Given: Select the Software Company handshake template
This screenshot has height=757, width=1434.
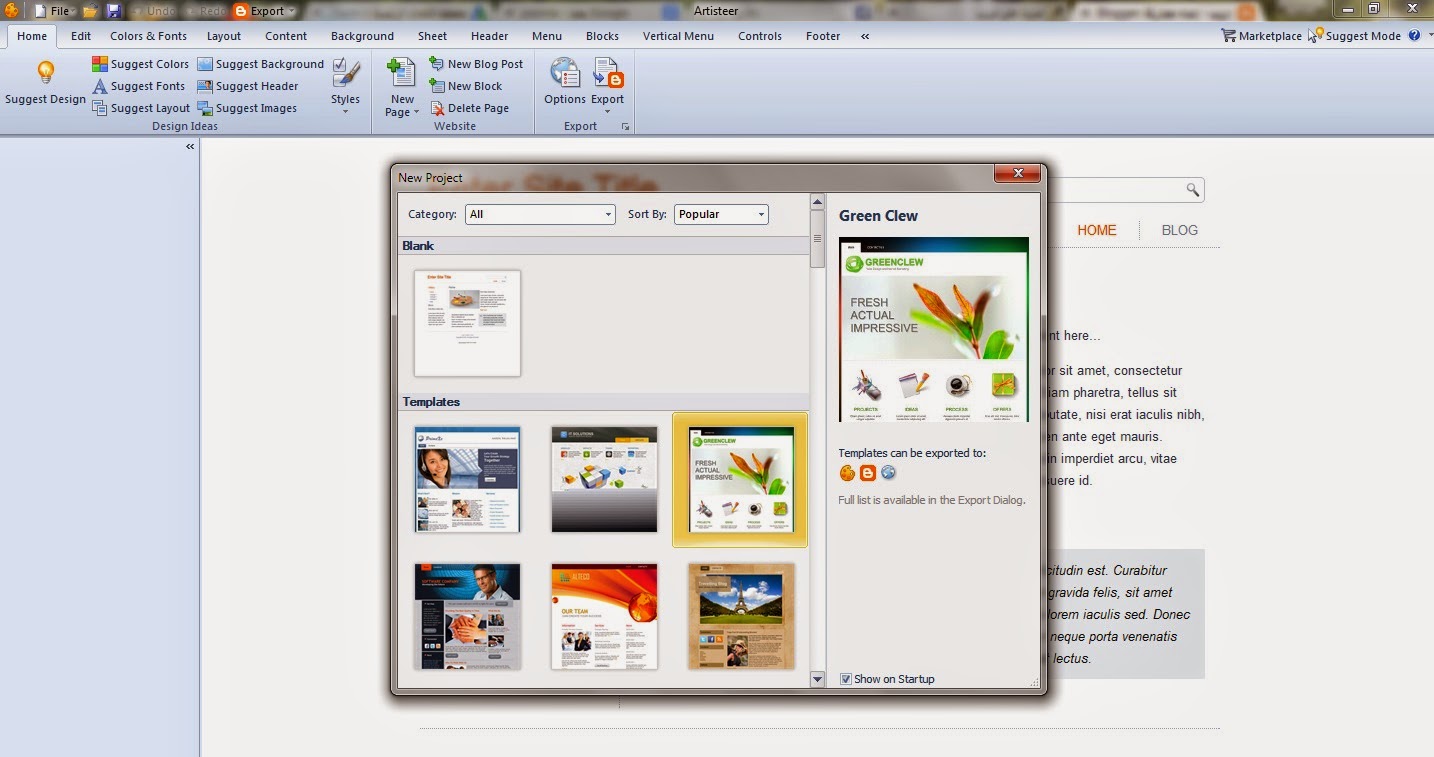Looking at the screenshot, I should [468, 616].
